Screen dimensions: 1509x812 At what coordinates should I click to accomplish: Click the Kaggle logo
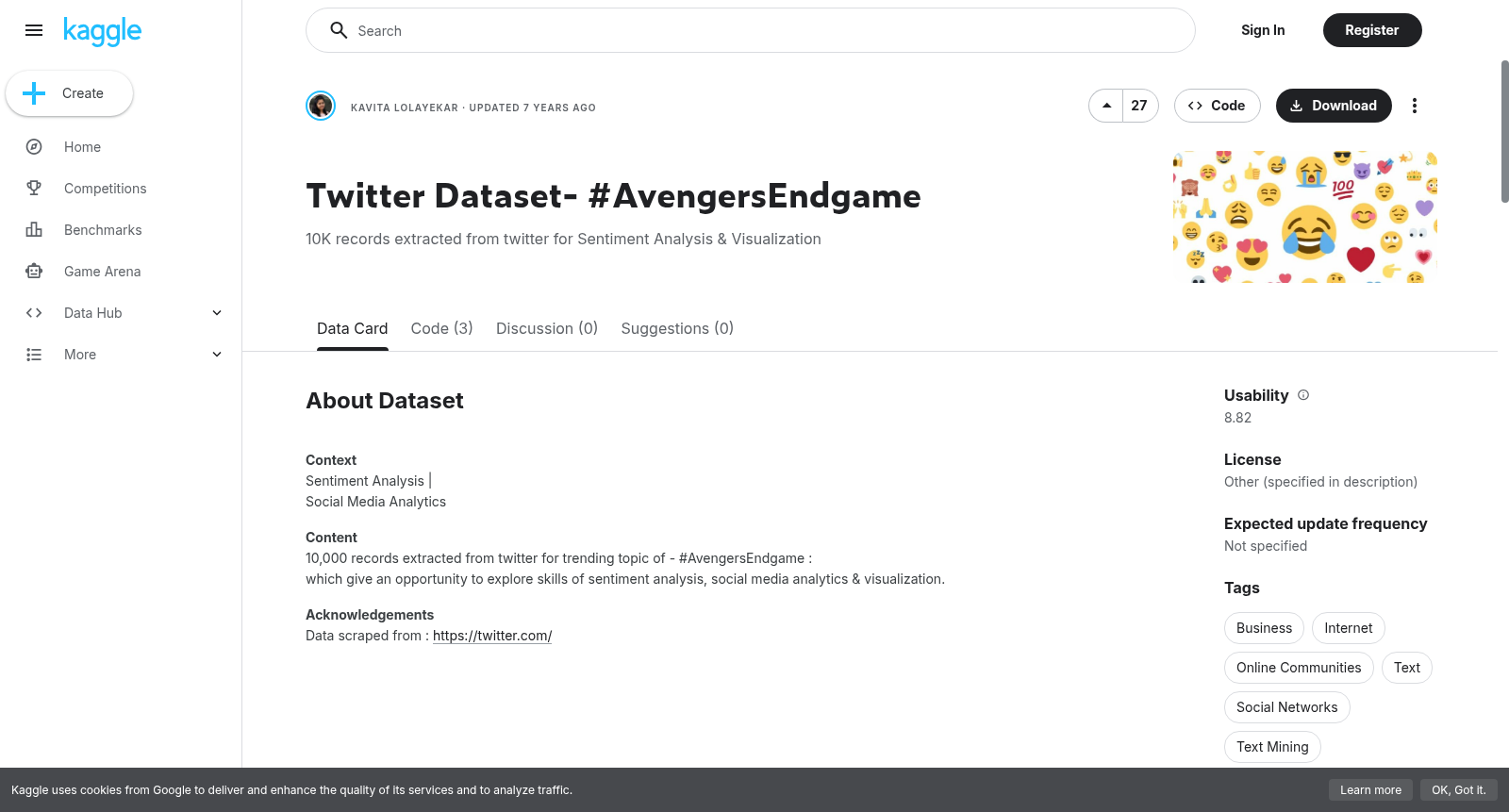(x=103, y=31)
